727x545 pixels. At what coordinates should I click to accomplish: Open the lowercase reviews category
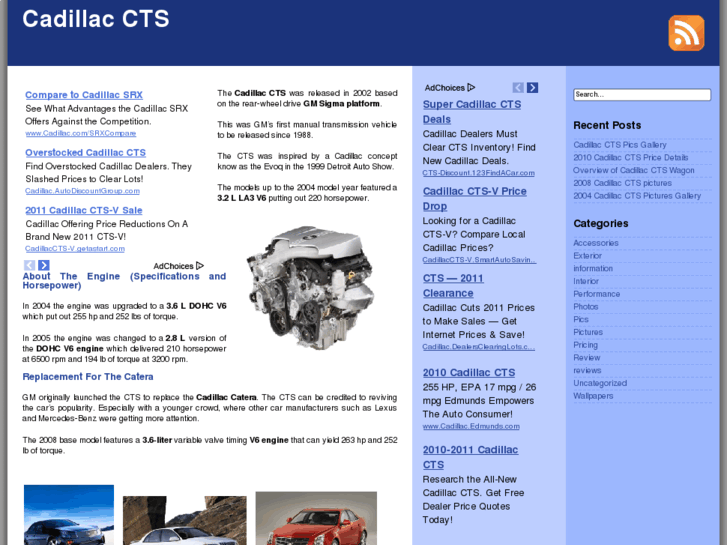coord(587,371)
